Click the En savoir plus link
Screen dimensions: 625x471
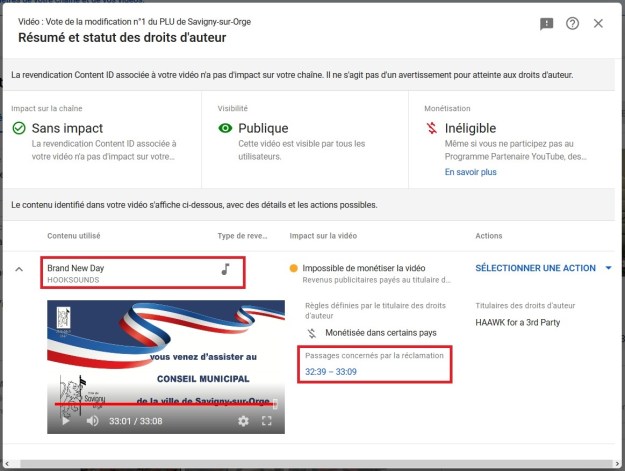click(470, 172)
